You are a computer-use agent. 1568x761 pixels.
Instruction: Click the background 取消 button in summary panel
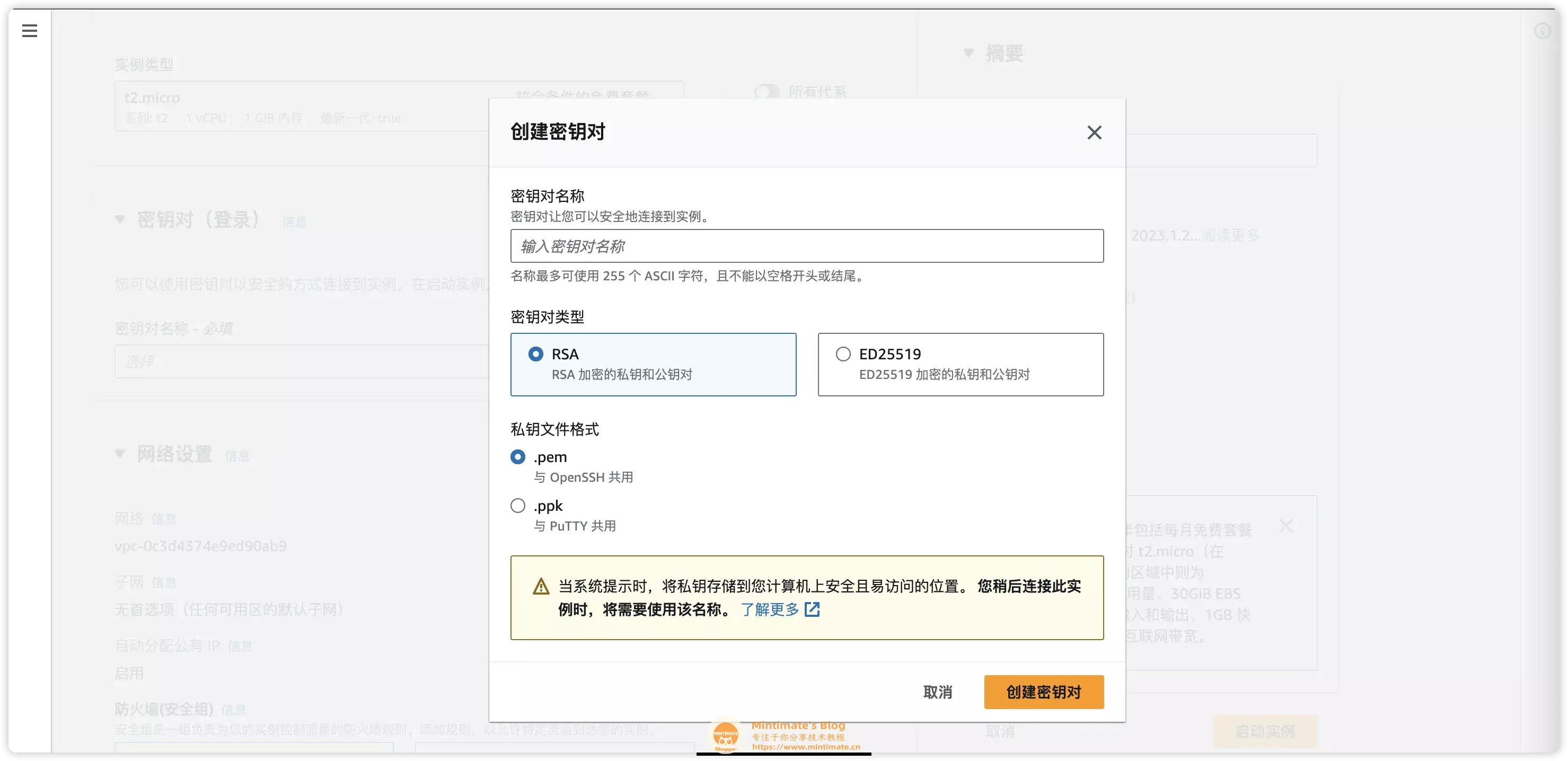(x=1001, y=731)
